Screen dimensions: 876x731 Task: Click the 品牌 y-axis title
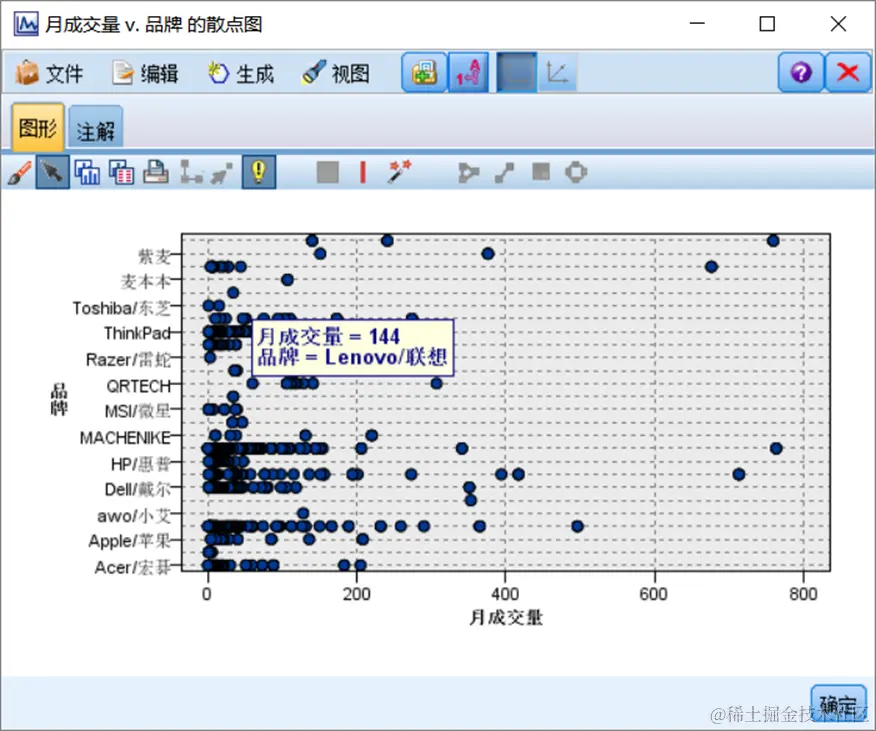tap(59, 400)
